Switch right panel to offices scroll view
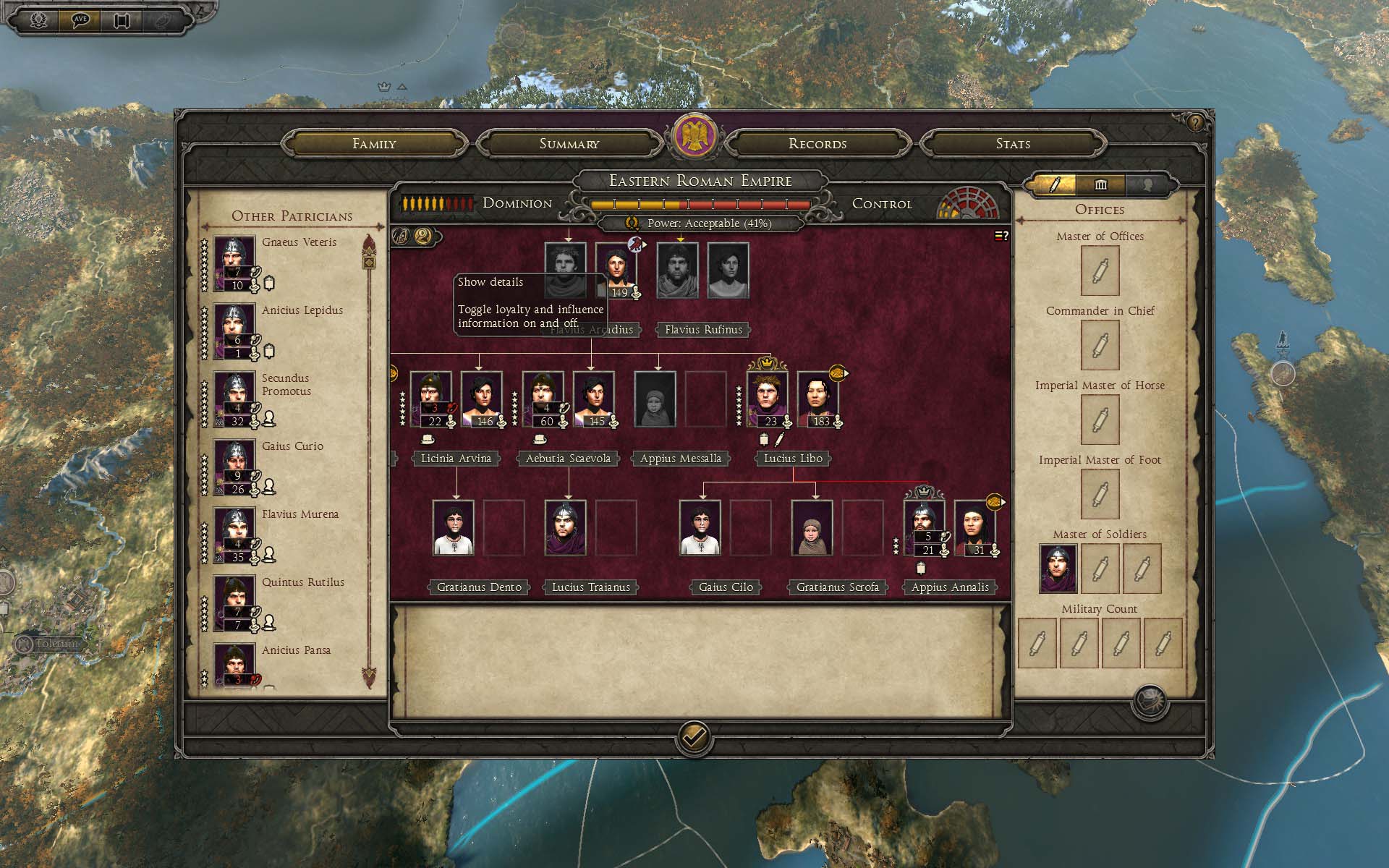This screenshot has height=868, width=1389. pos(1054,184)
